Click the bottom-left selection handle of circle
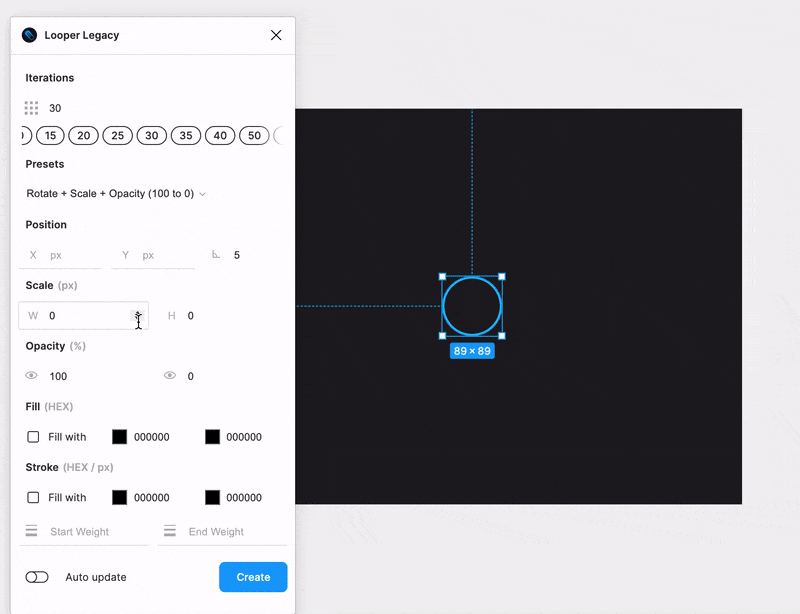This screenshot has height=614, width=800. coord(442,336)
